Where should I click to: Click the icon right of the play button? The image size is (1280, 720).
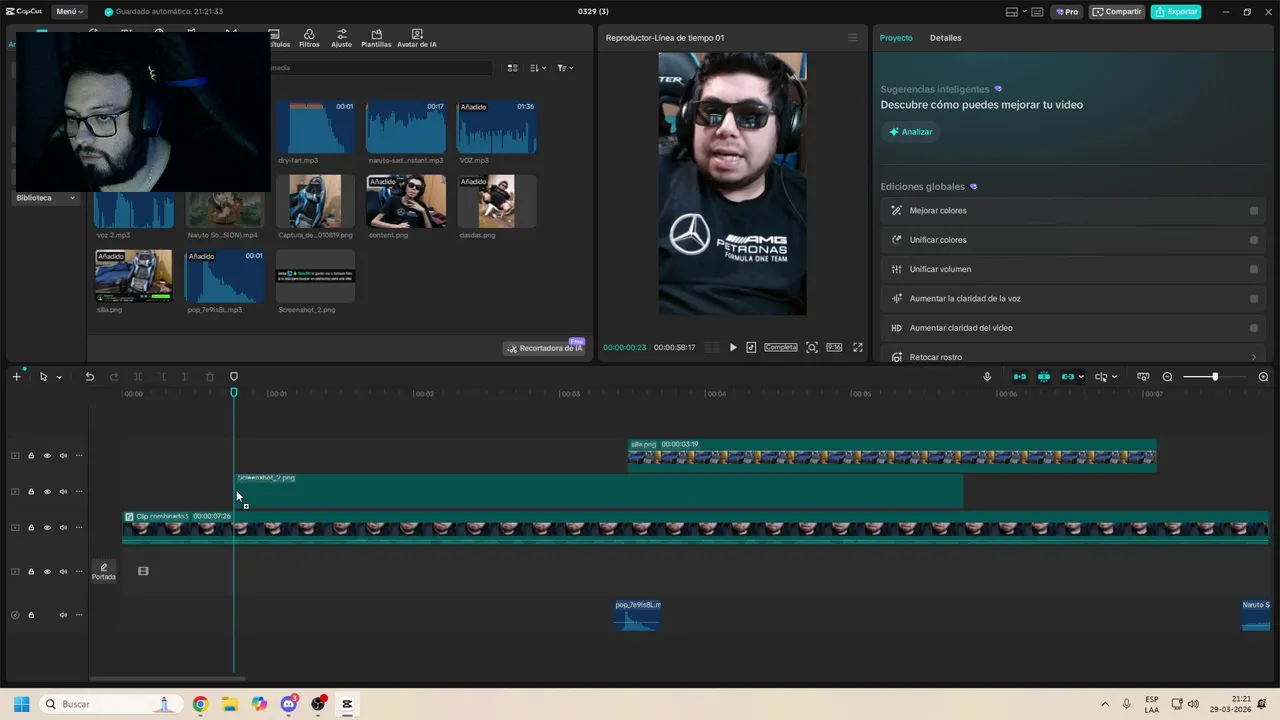(x=751, y=348)
